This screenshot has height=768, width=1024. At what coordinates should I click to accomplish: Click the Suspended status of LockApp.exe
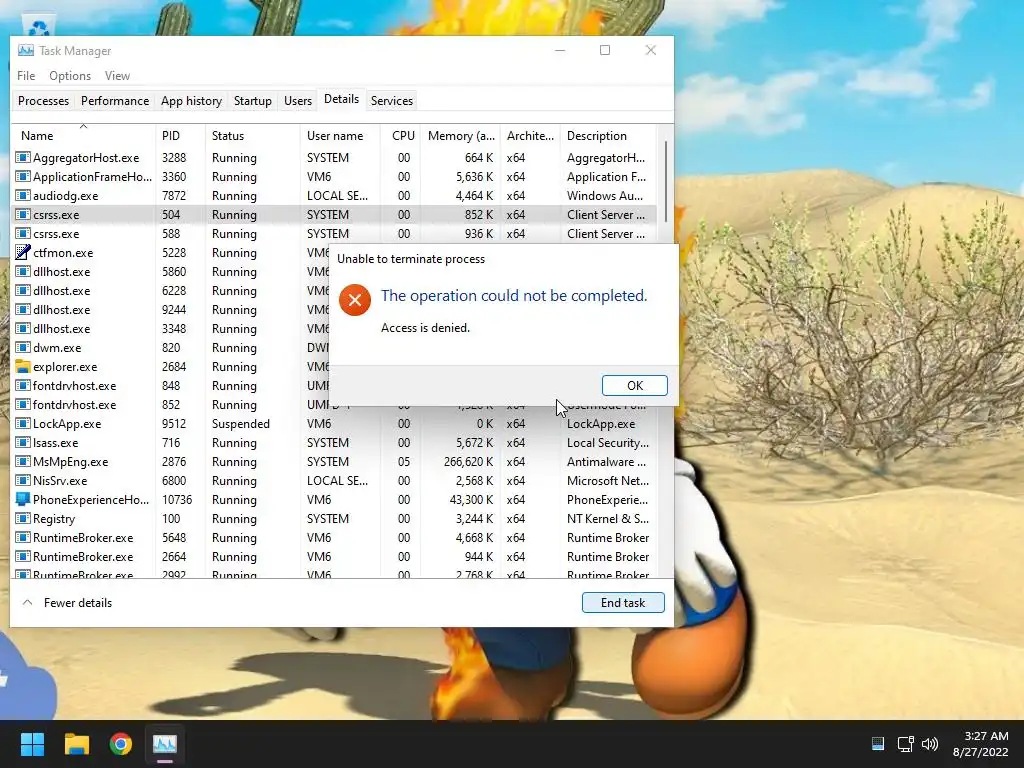click(x=240, y=423)
